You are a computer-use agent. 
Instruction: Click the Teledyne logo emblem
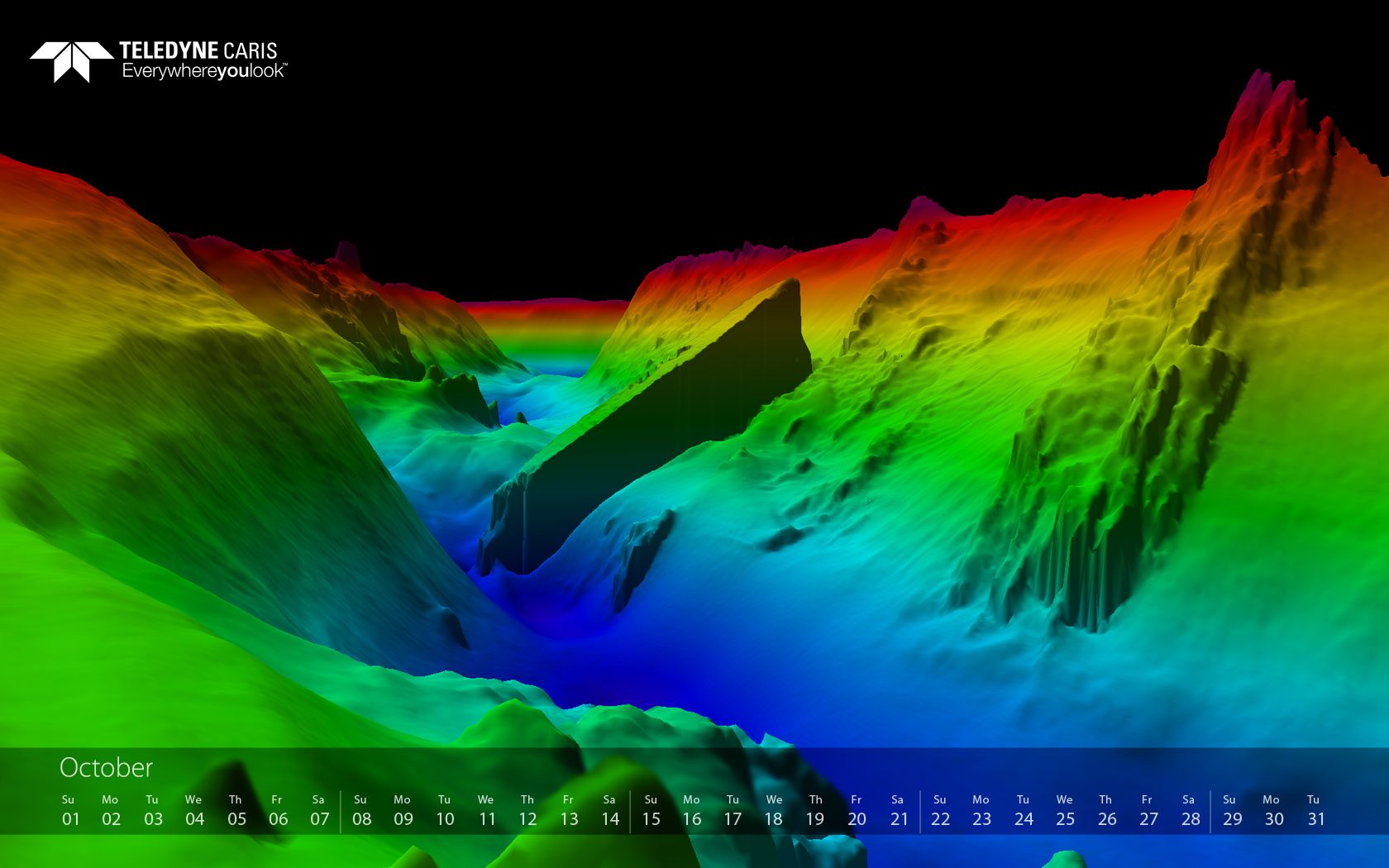[x=72, y=62]
